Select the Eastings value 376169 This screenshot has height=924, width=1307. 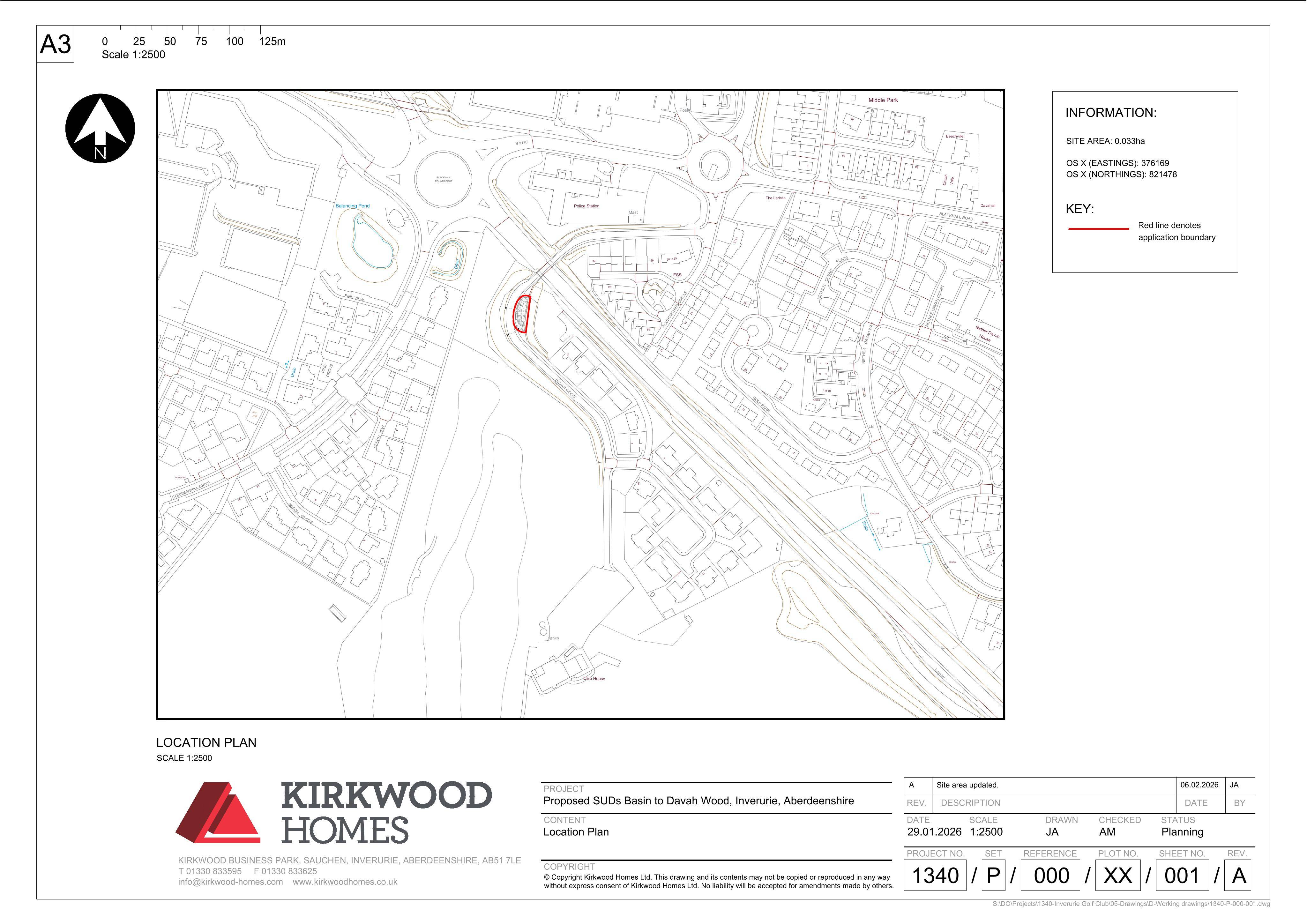point(1155,163)
